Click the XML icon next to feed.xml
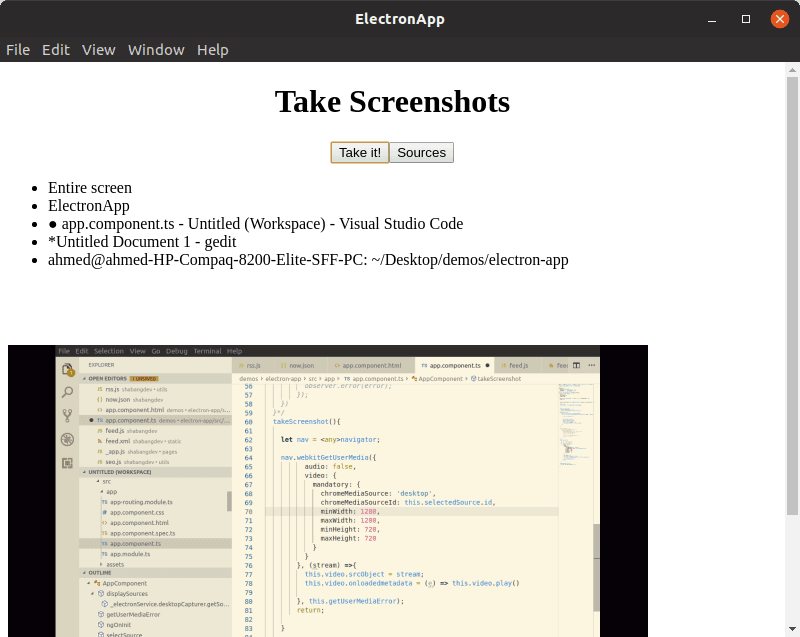The image size is (800, 637). [101, 441]
